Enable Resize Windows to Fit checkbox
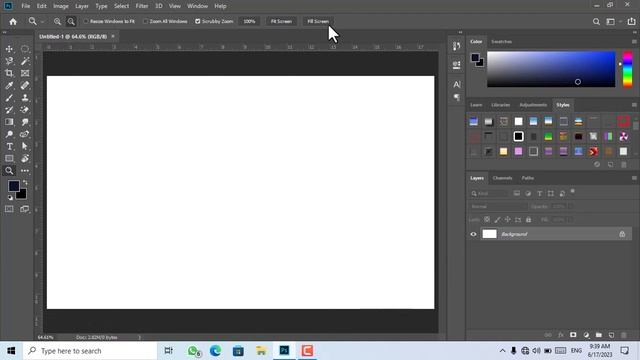The height and width of the screenshot is (360, 640). click(86, 21)
